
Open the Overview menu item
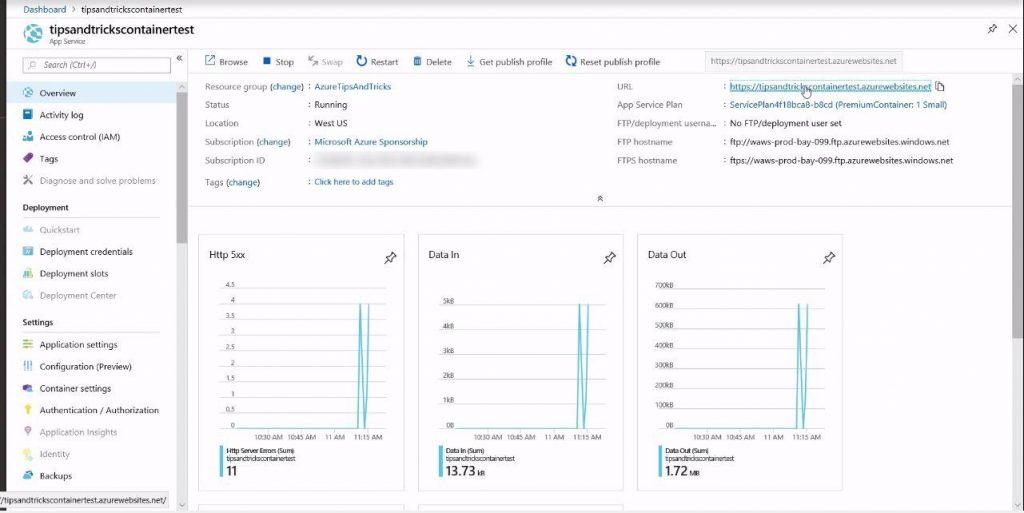tap(89, 93)
